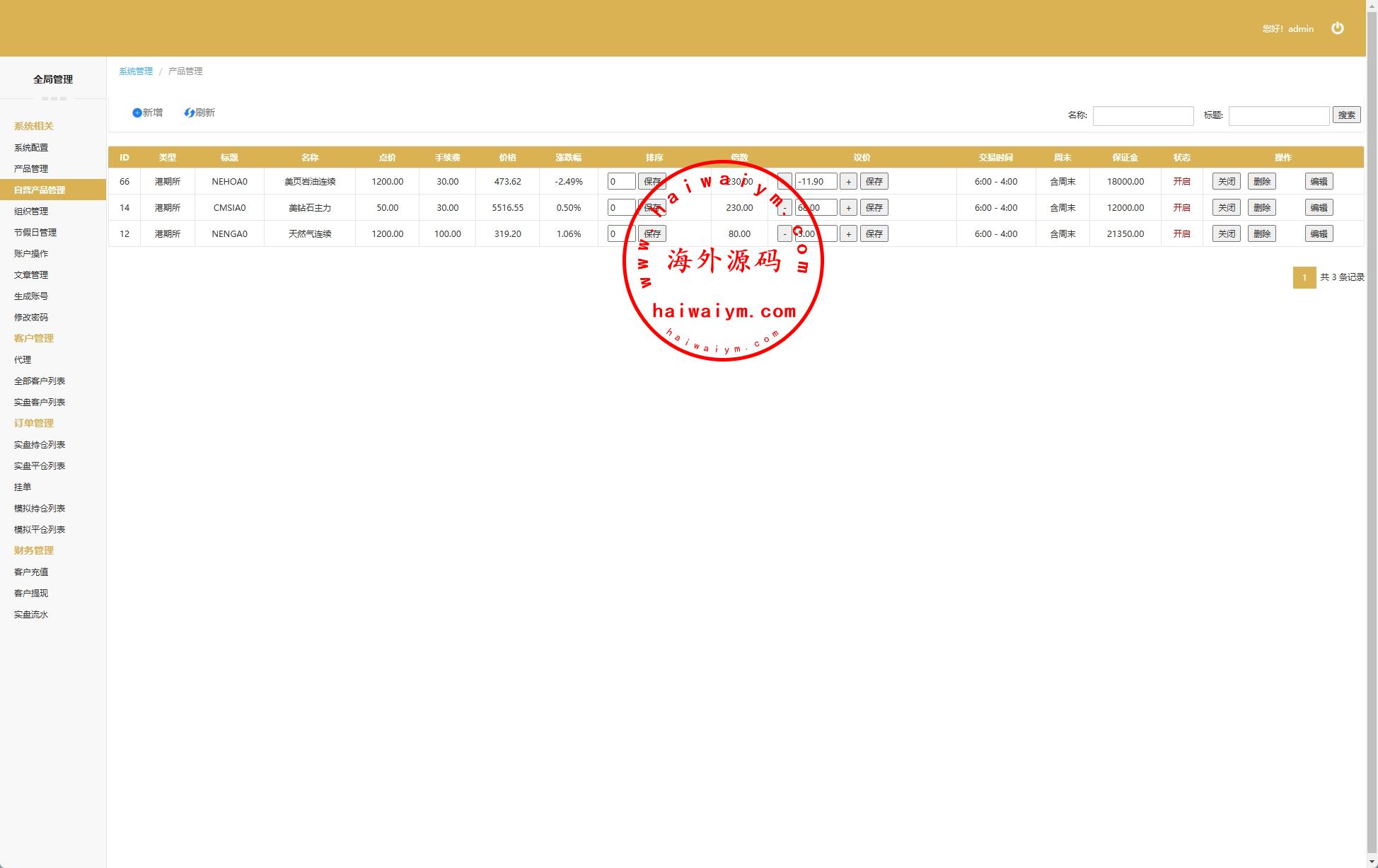1378x868 pixels.
Task: Close product NEHOA0 with 关闭 button
Action: tap(1226, 182)
